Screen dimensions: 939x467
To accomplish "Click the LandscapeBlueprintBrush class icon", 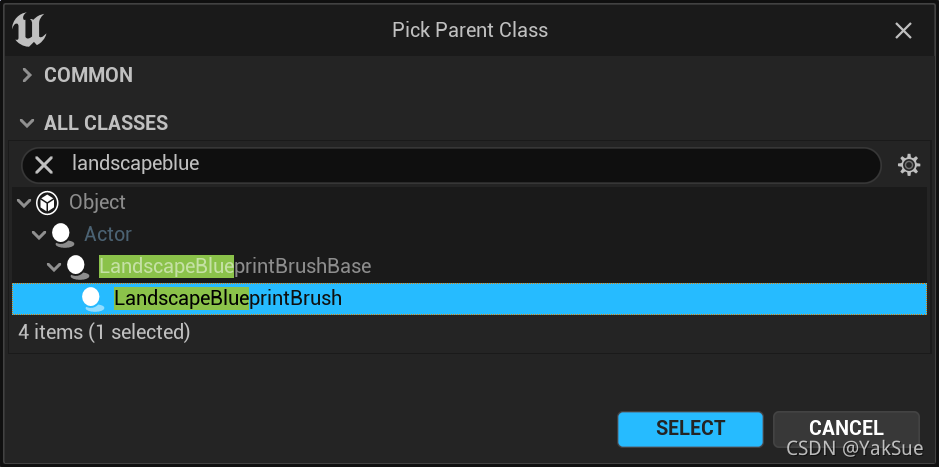I will pos(93,299).
